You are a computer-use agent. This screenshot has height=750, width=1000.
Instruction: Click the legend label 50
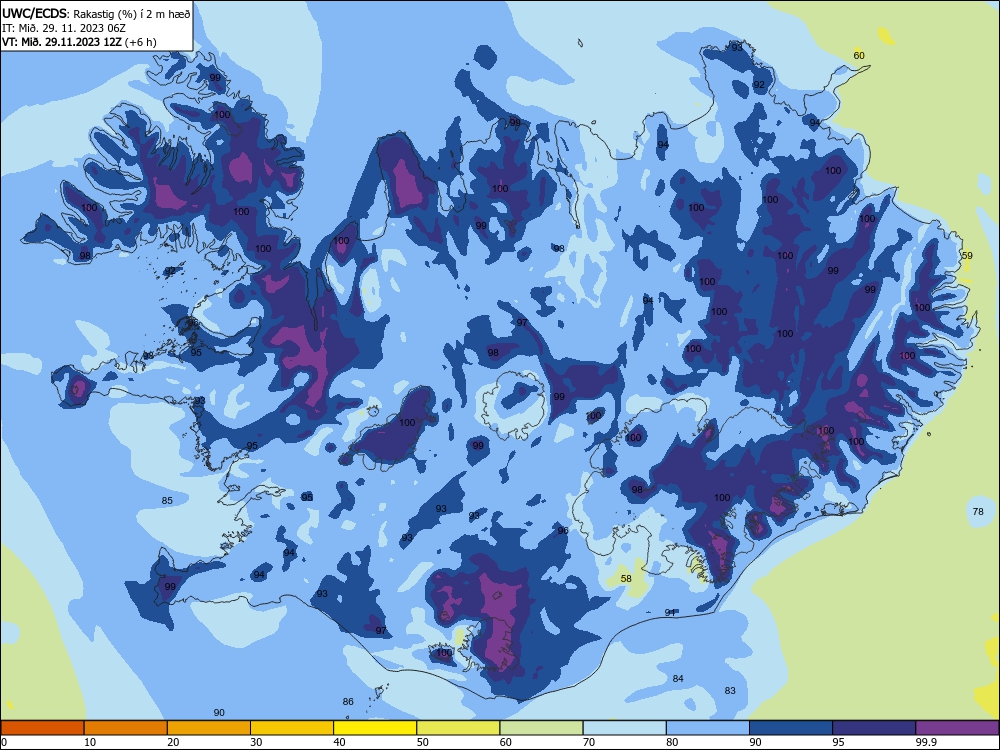(x=422, y=742)
